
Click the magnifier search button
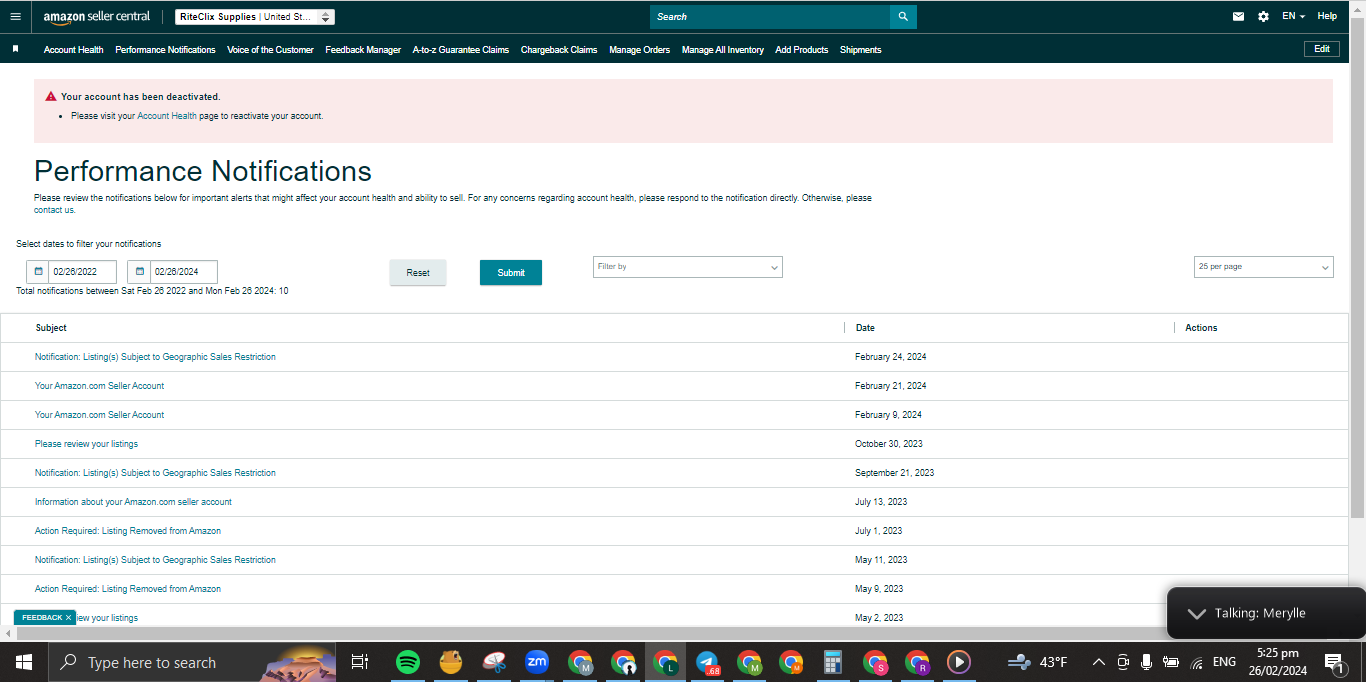tap(903, 17)
